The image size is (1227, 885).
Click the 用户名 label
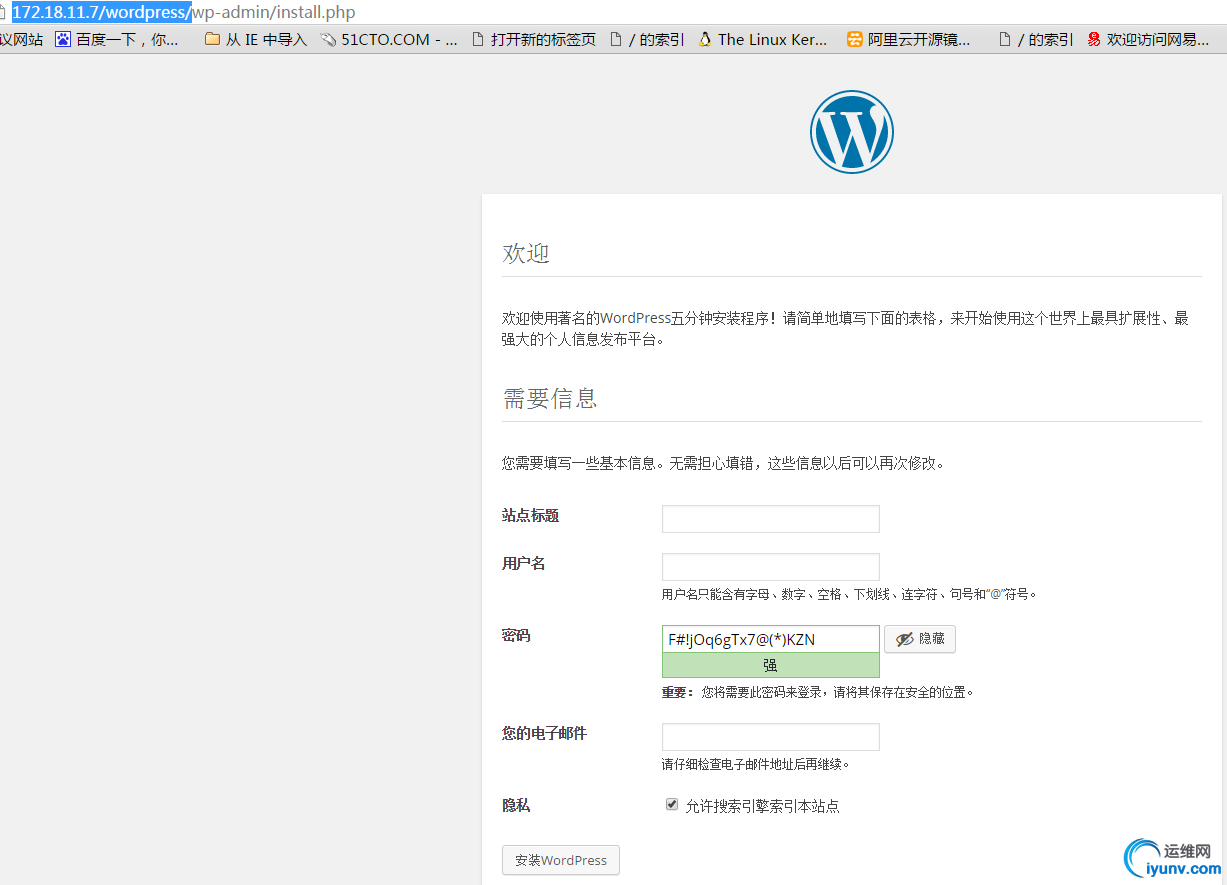tap(523, 564)
